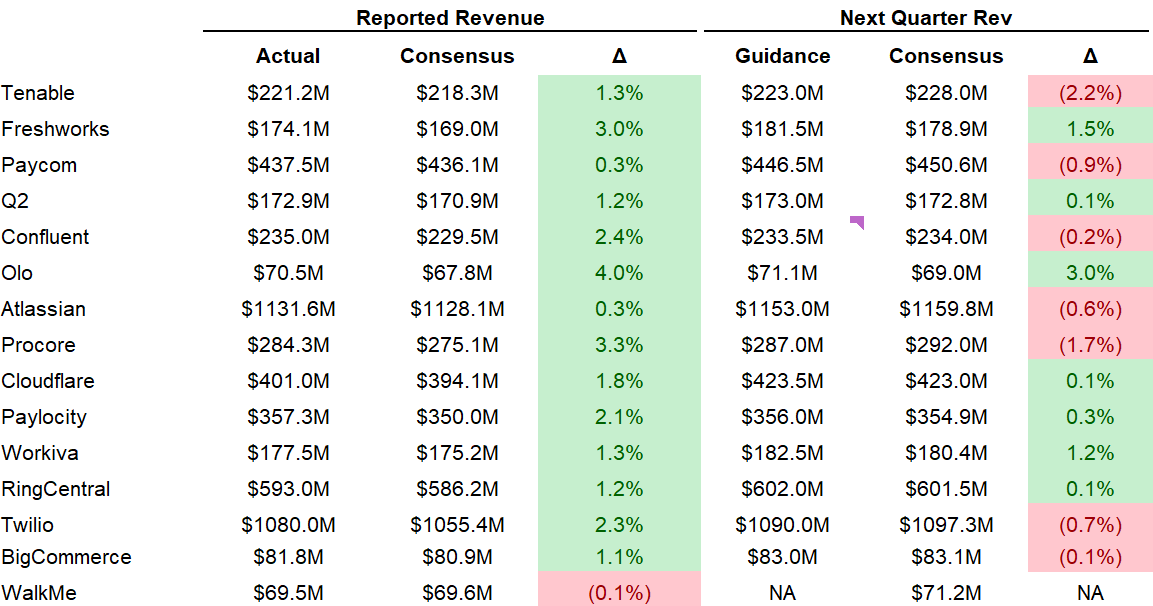Screen dimensions: 1153x606
Task: Click Freshworks guidance $181.5M cell
Action: click(782, 129)
